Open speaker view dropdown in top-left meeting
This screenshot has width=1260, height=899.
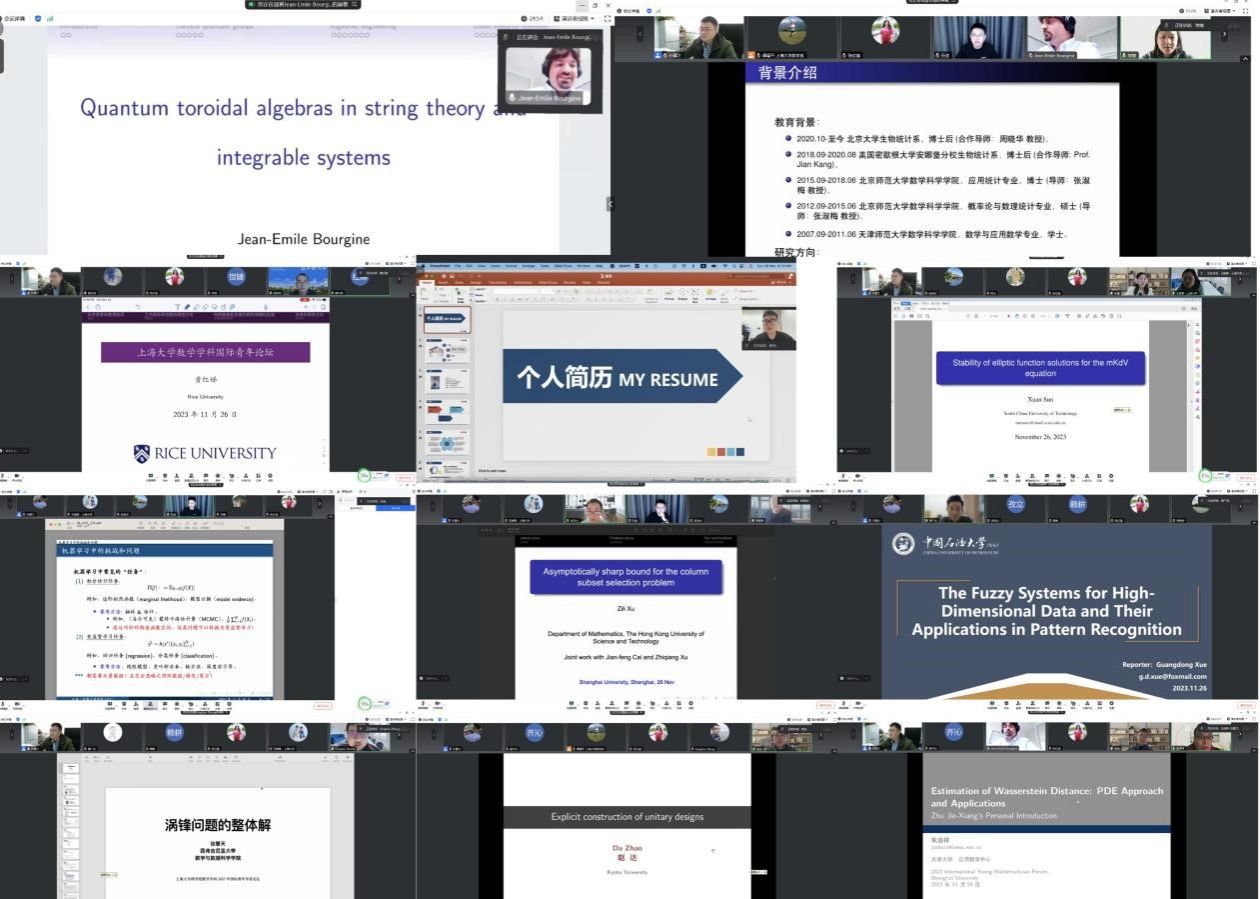[577, 18]
